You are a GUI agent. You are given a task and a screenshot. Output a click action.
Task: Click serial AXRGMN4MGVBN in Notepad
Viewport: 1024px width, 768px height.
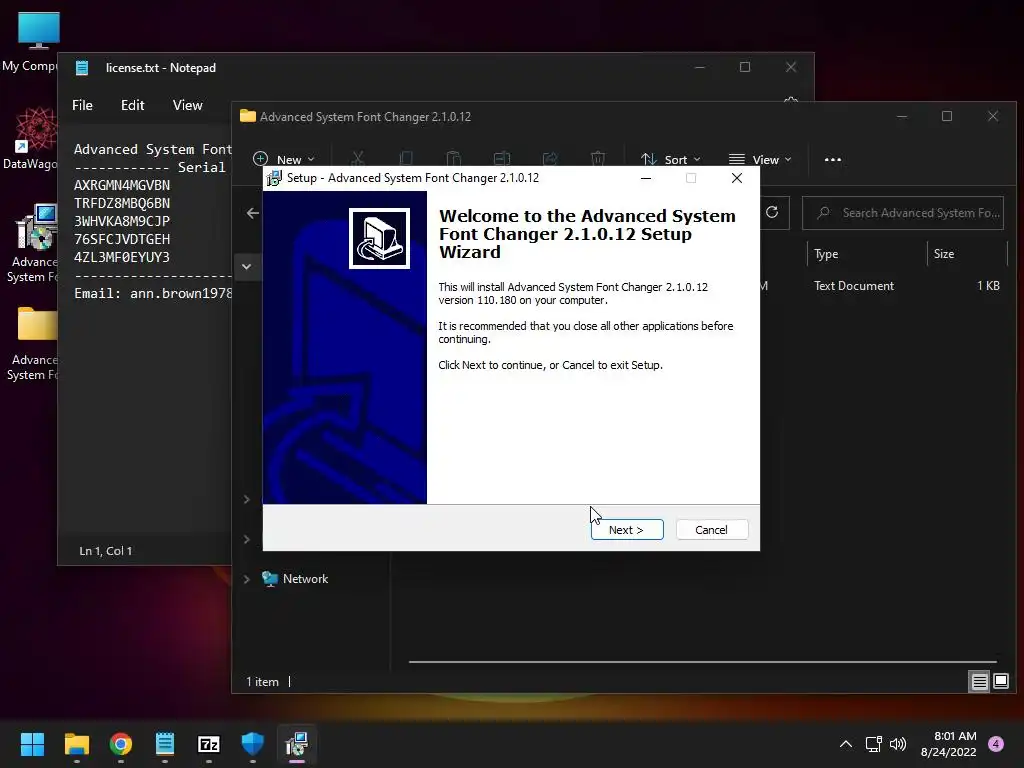(x=122, y=185)
